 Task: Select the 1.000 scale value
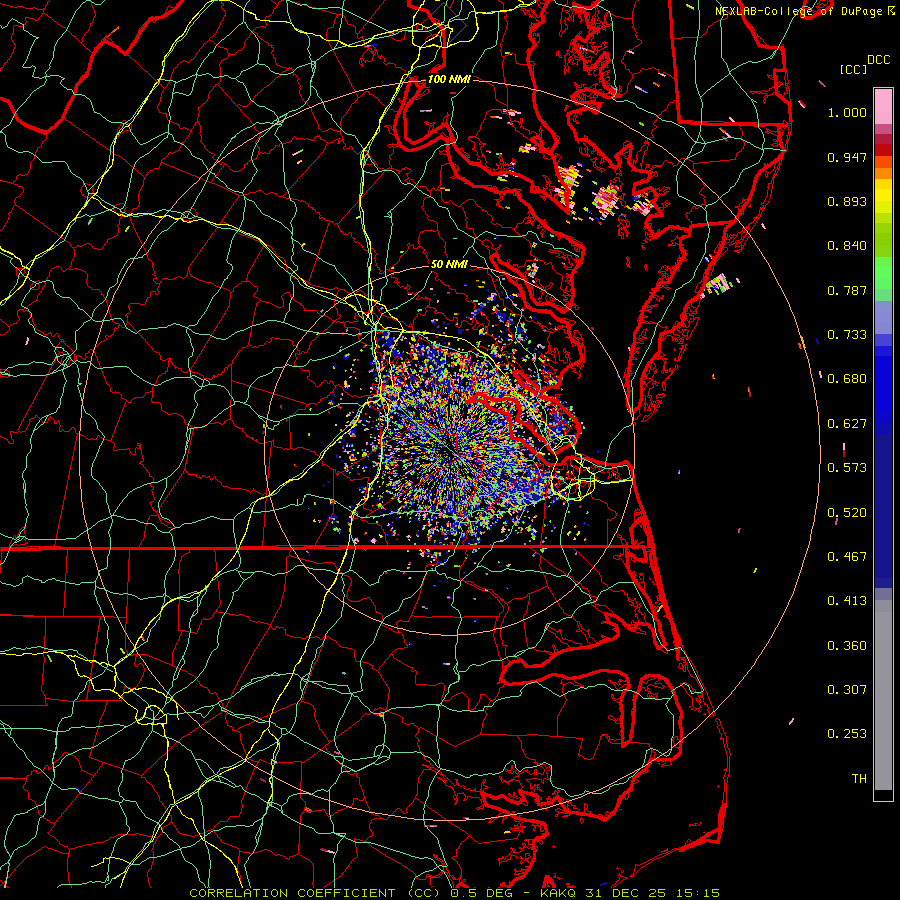[847, 112]
